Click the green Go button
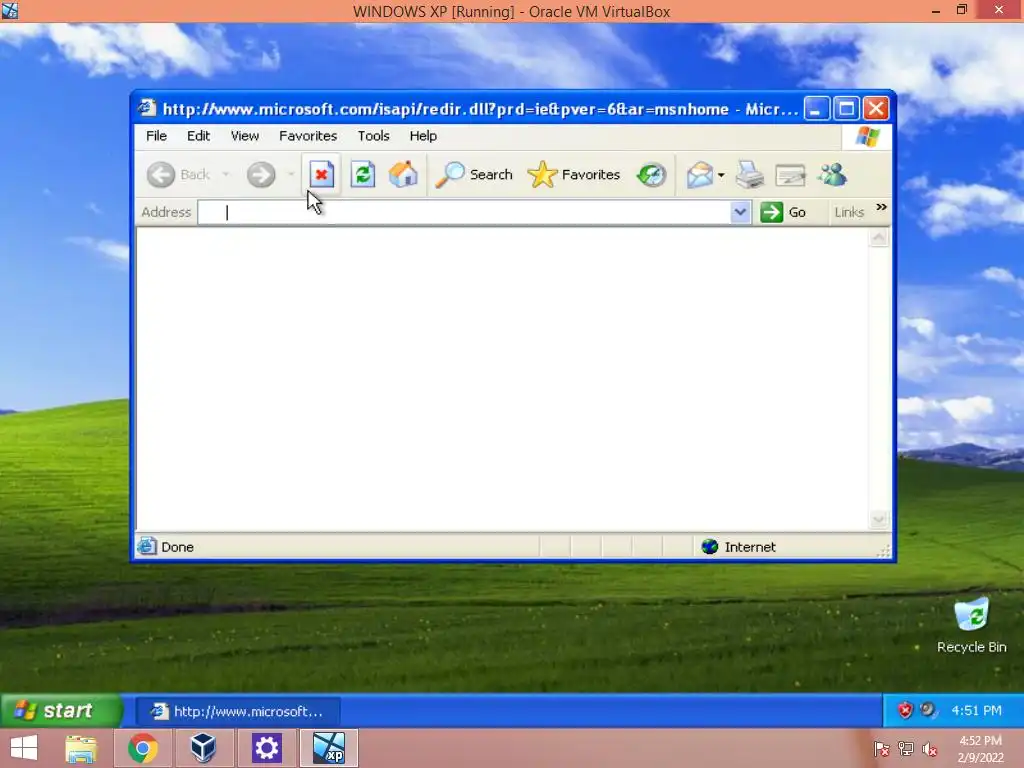Viewport: 1024px width, 768px height. [x=783, y=212]
